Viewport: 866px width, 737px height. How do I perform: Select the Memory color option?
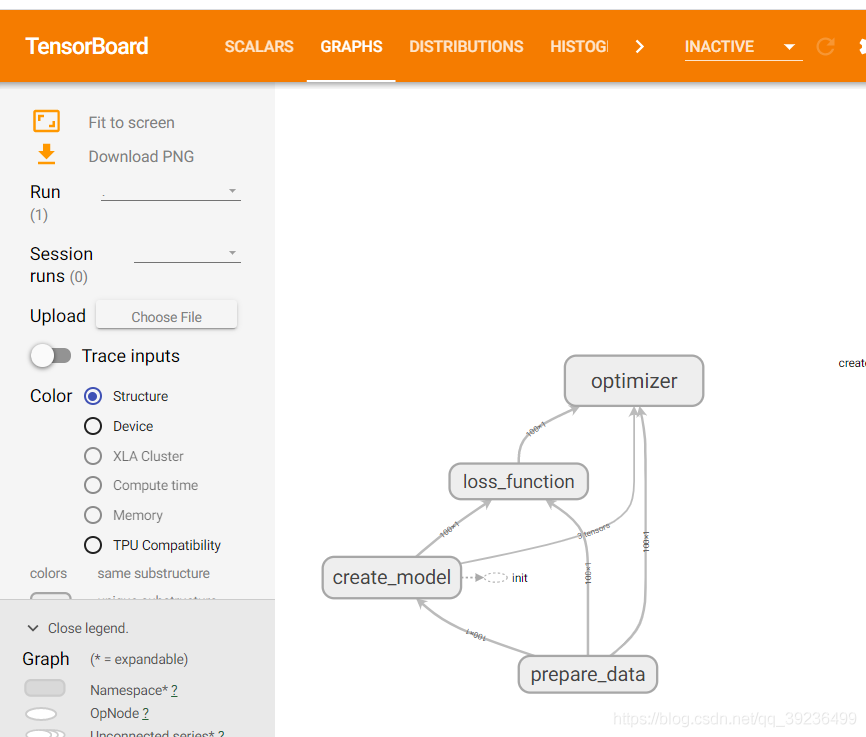click(x=93, y=515)
